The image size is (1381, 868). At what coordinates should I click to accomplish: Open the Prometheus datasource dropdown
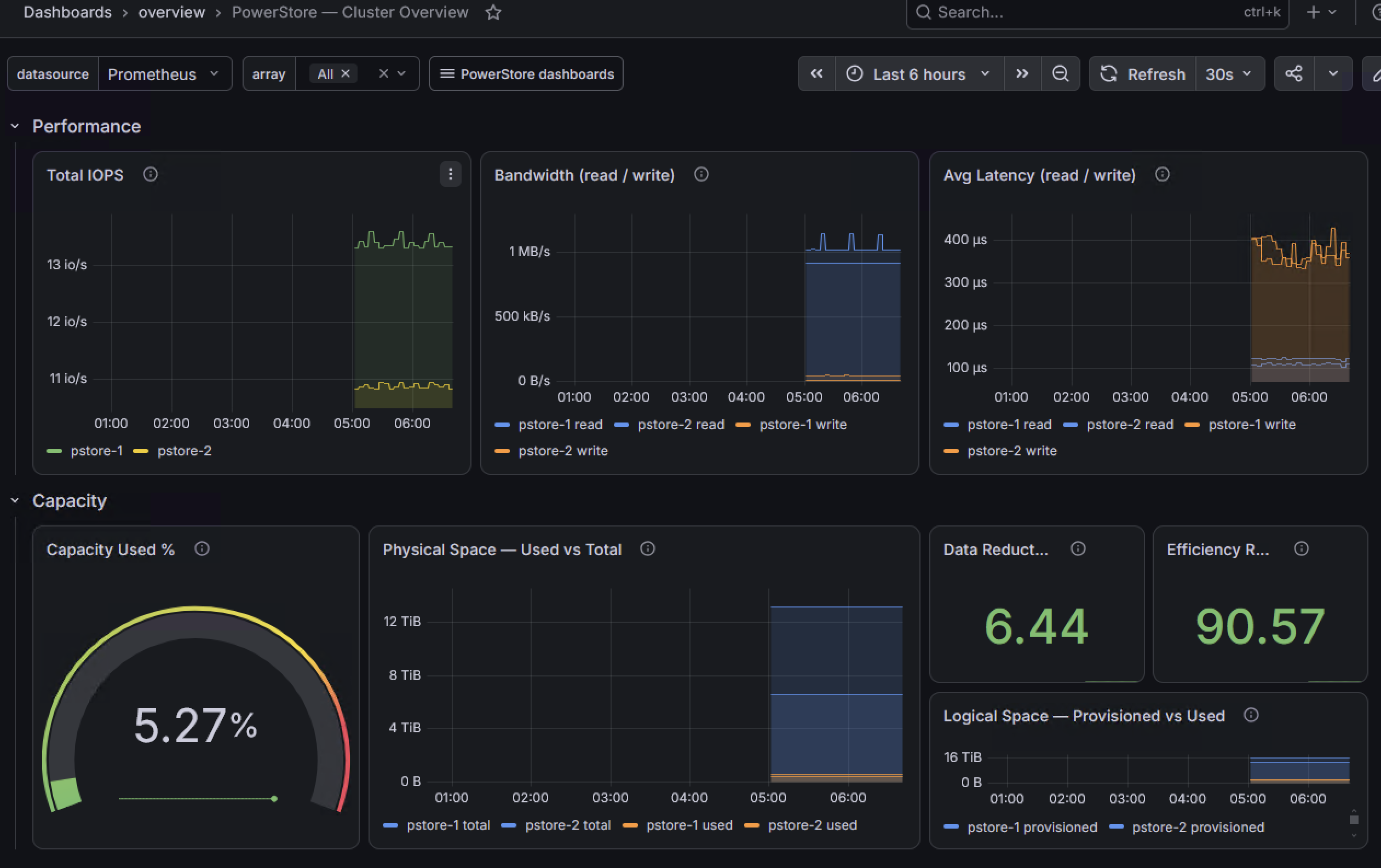tap(165, 73)
